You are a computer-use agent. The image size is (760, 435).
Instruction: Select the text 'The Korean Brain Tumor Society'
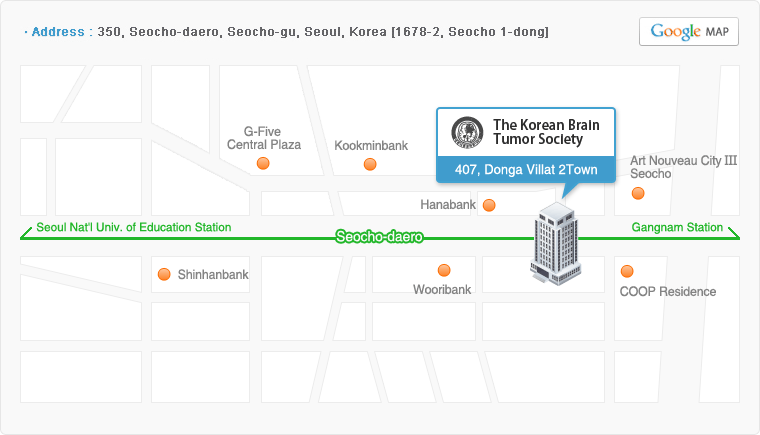[x=546, y=132]
